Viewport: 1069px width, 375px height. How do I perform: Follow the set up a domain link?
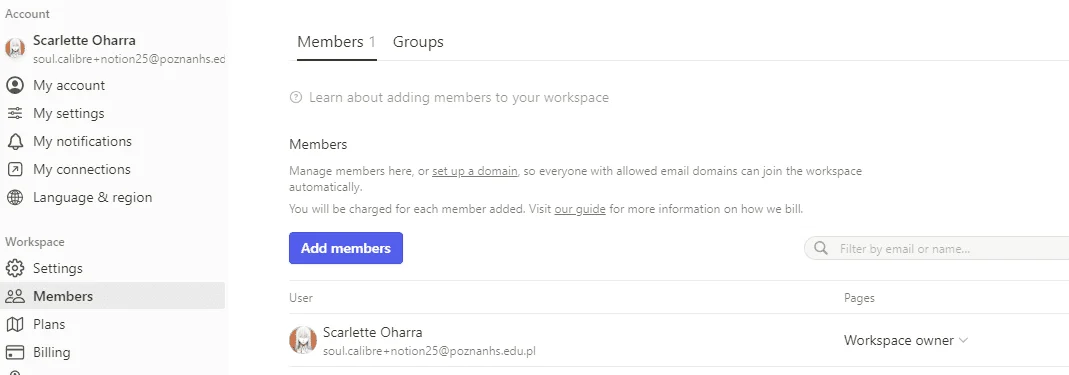click(x=475, y=171)
